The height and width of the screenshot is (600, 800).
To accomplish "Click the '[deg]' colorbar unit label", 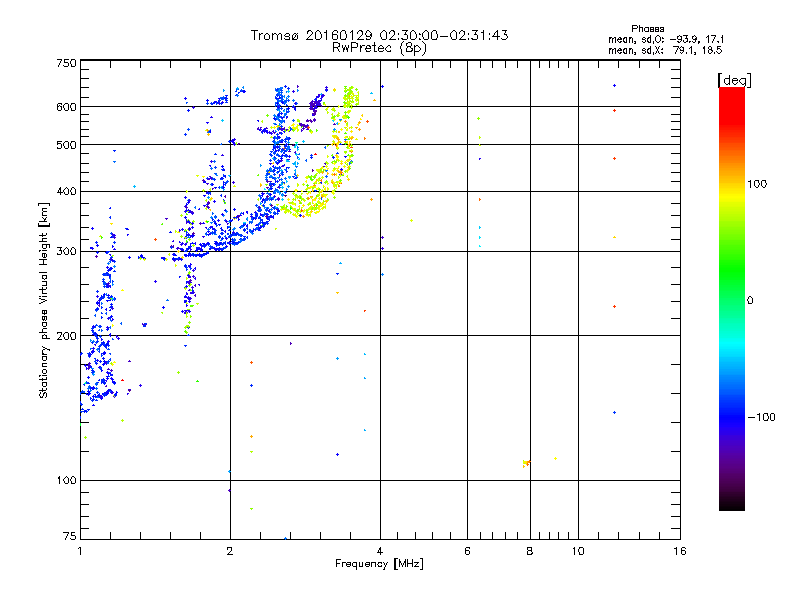I will [x=734, y=80].
